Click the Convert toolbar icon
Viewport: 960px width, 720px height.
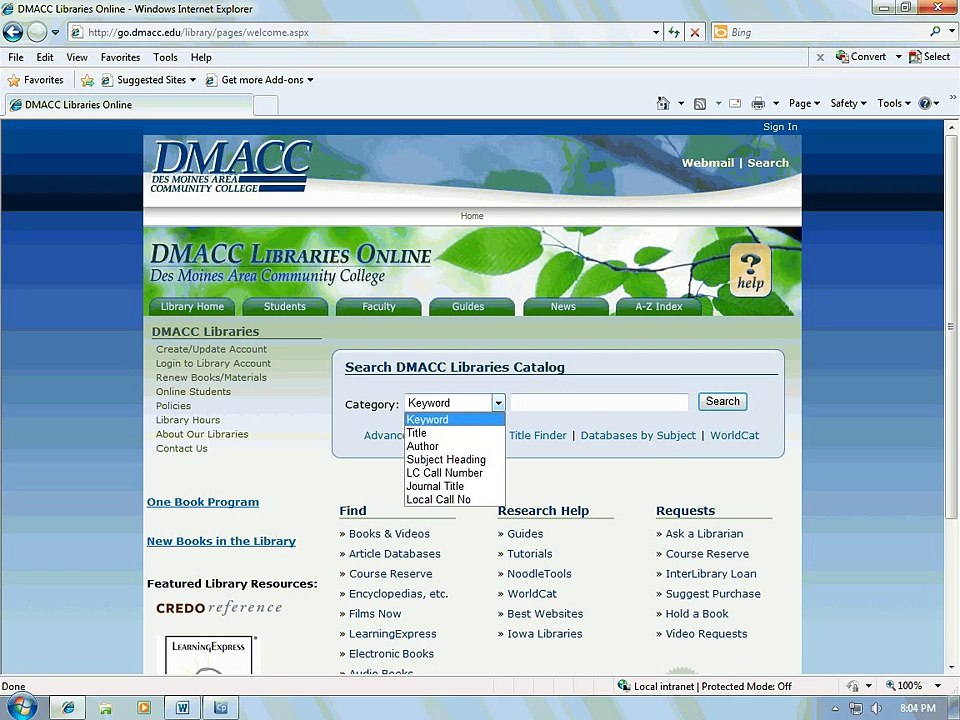pos(861,56)
